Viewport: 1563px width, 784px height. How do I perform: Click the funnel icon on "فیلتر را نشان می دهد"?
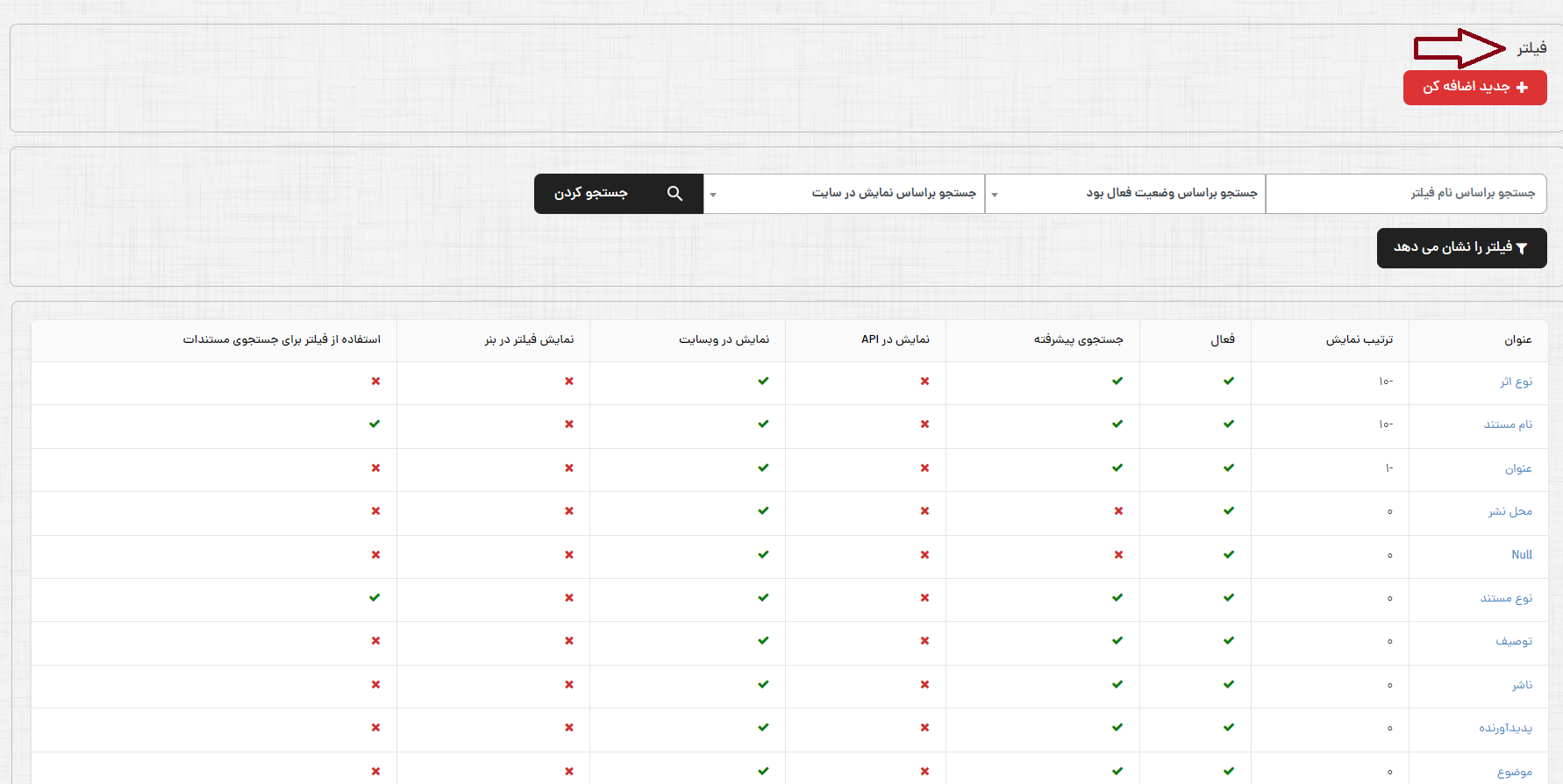[x=1522, y=249]
